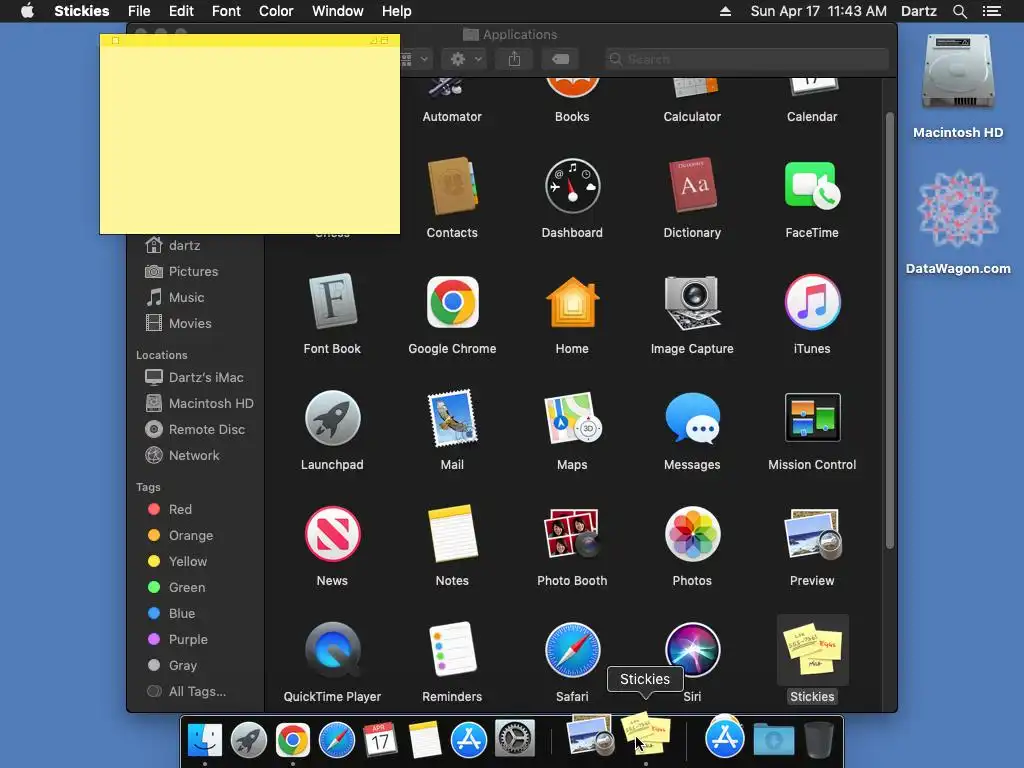Open Spotlight search in menu bar

coord(959,11)
